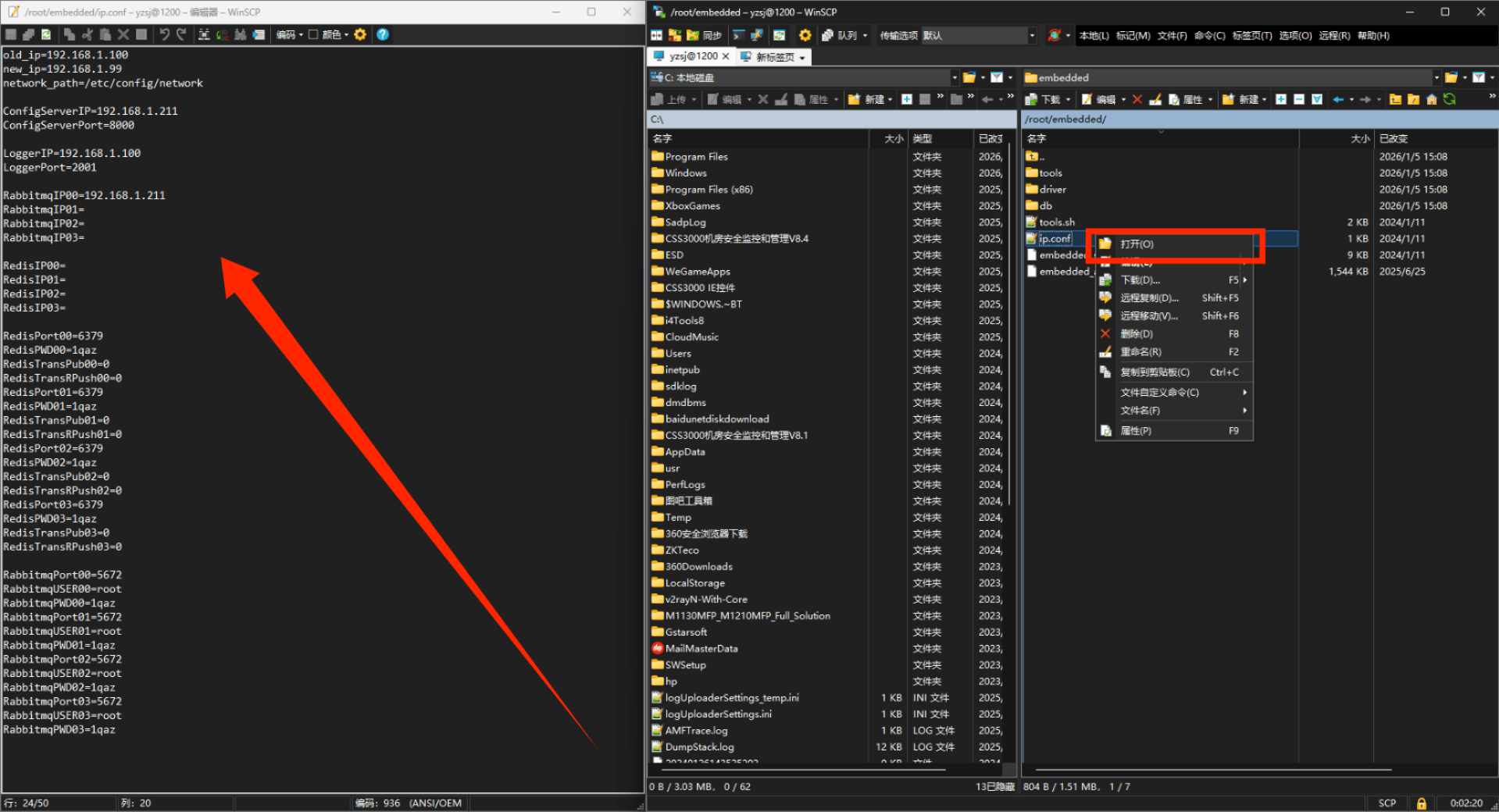Select Rename (重命名) from the context menu
The height and width of the screenshot is (812, 1499).
coord(1140,352)
